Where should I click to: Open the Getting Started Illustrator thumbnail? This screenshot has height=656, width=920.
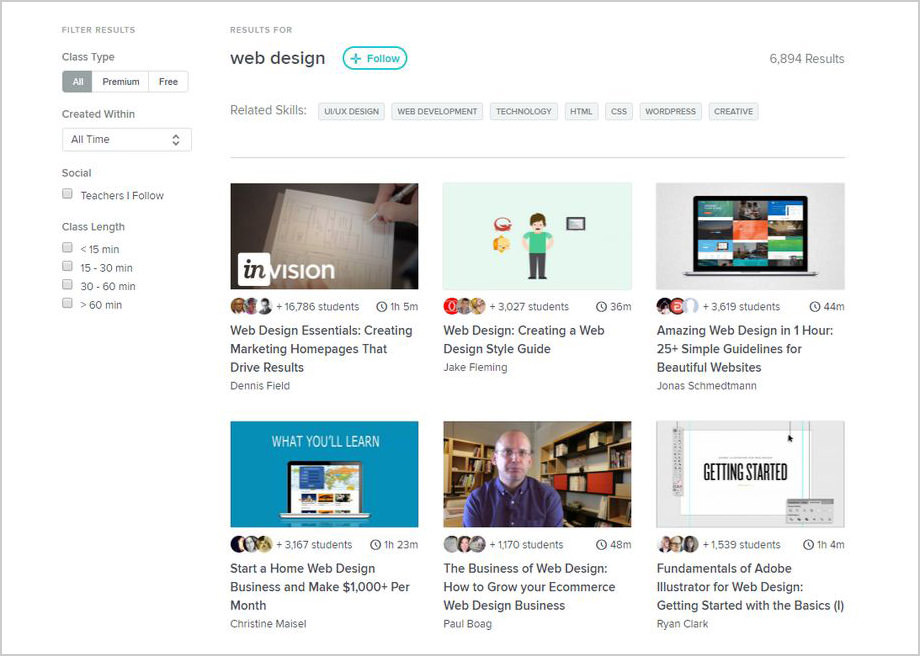[x=750, y=474]
